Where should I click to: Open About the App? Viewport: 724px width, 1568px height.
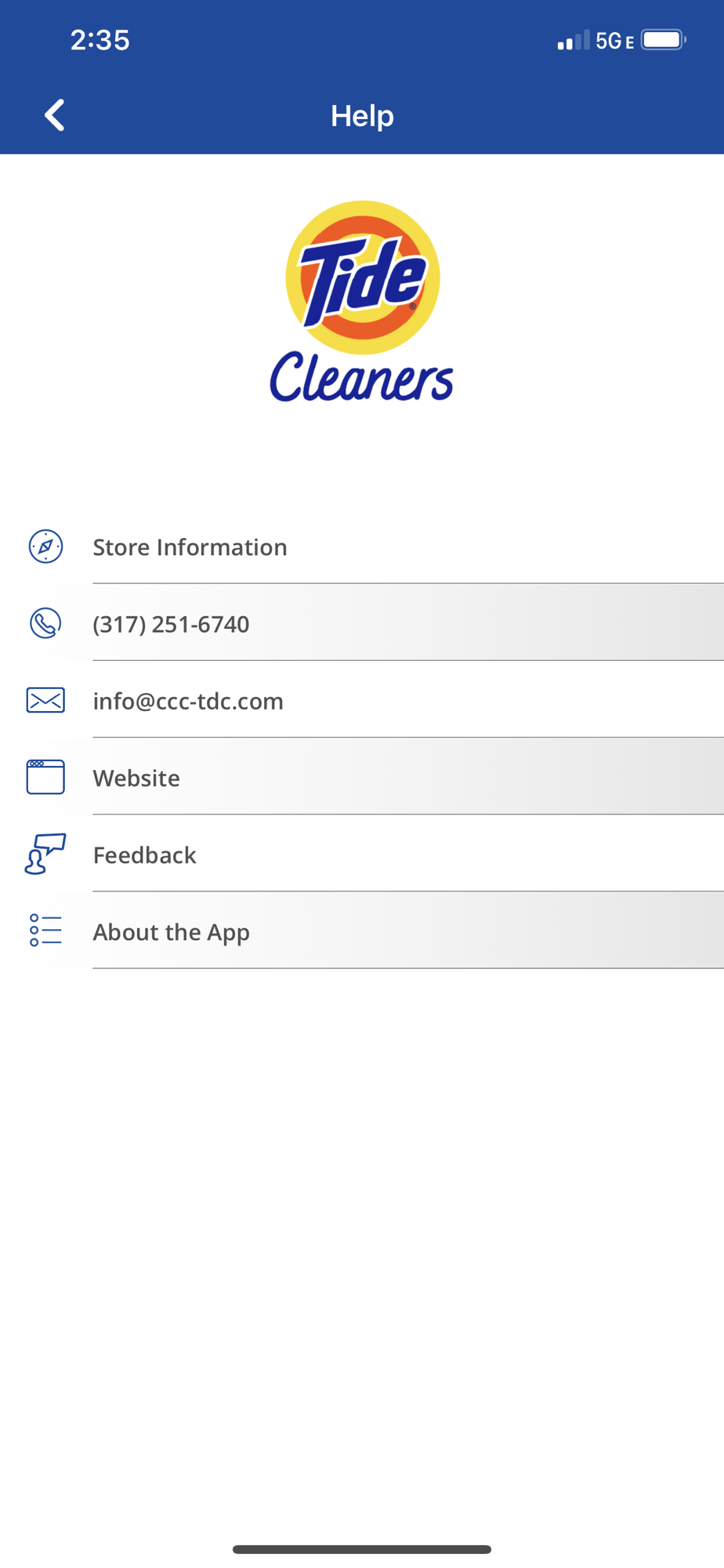[172, 932]
